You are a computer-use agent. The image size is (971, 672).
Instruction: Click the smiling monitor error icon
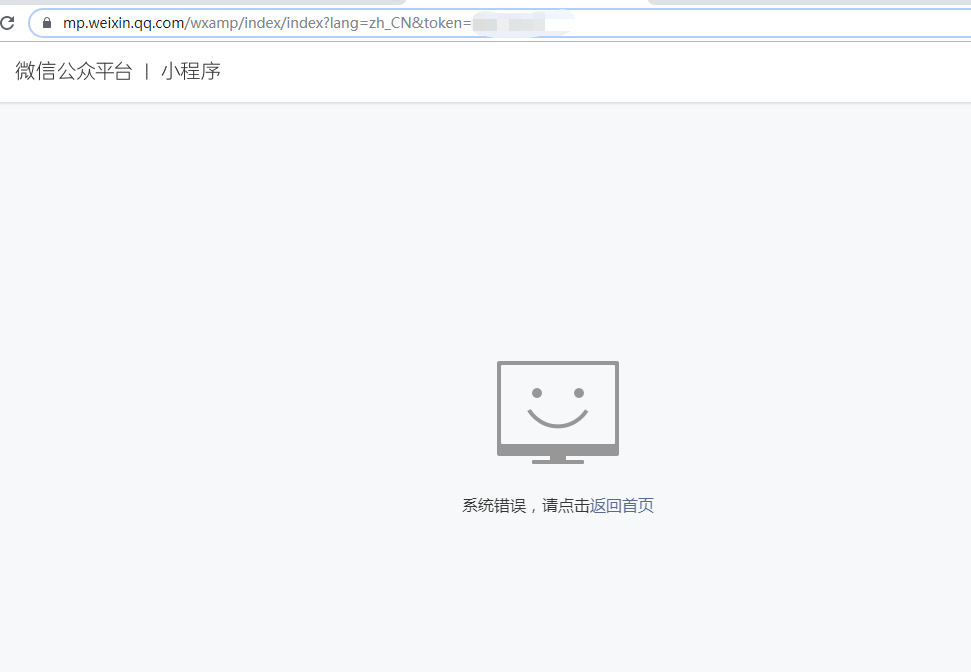[558, 412]
